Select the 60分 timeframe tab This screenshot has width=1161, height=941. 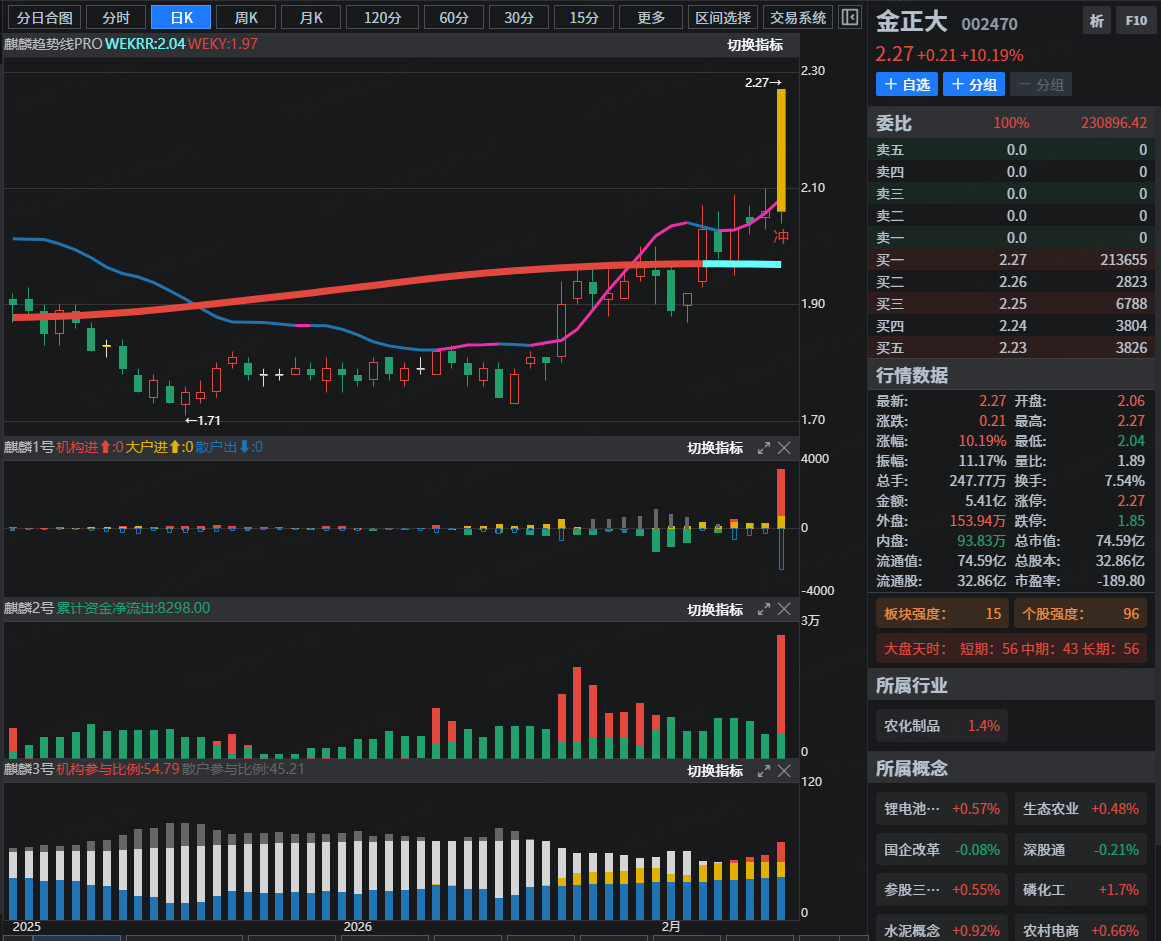point(453,18)
